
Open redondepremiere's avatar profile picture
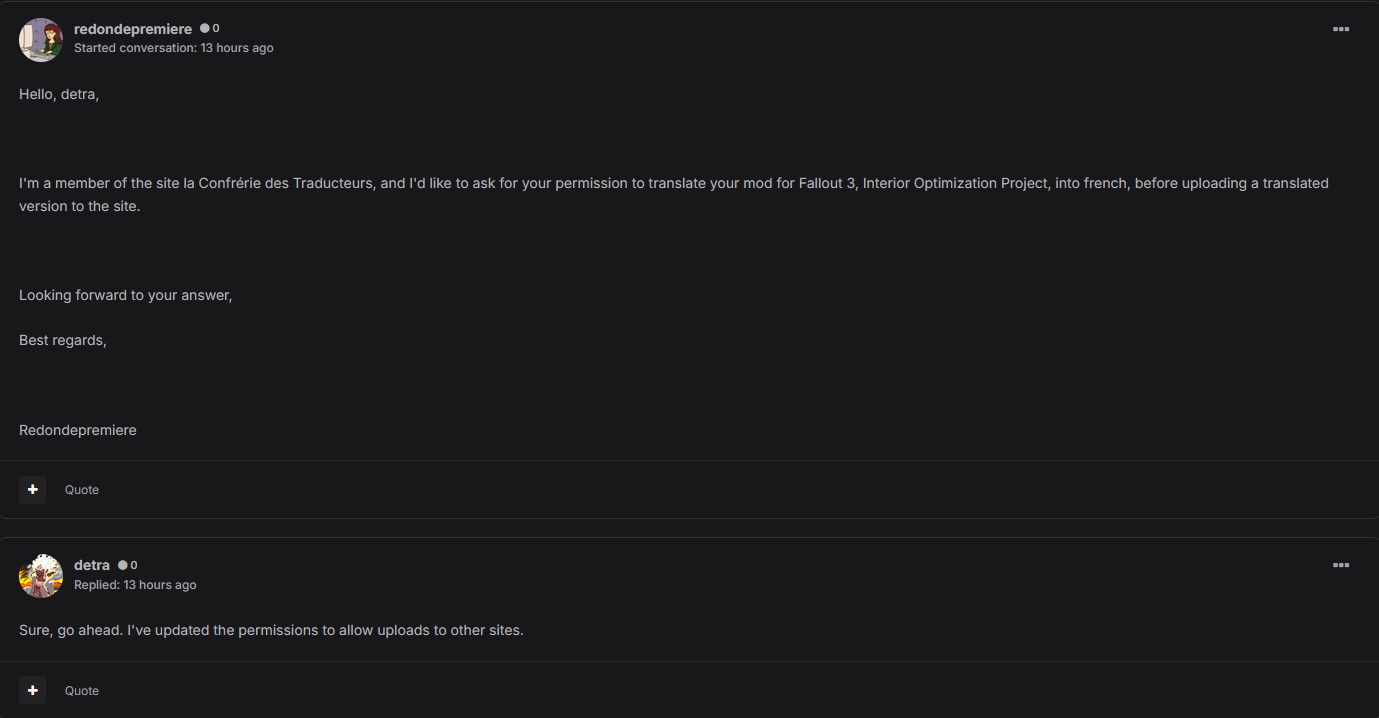[41, 40]
